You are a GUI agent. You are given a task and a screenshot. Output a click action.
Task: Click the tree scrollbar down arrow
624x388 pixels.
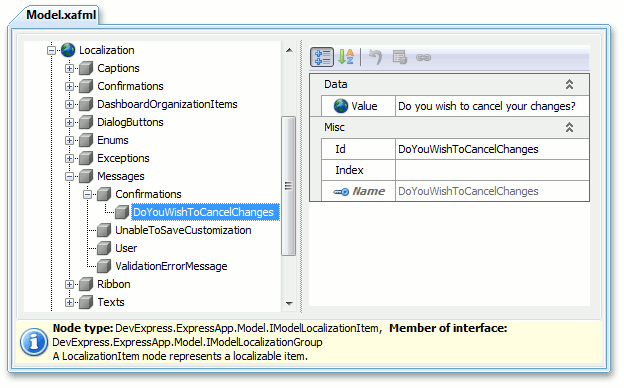pyautogui.click(x=289, y=304)
